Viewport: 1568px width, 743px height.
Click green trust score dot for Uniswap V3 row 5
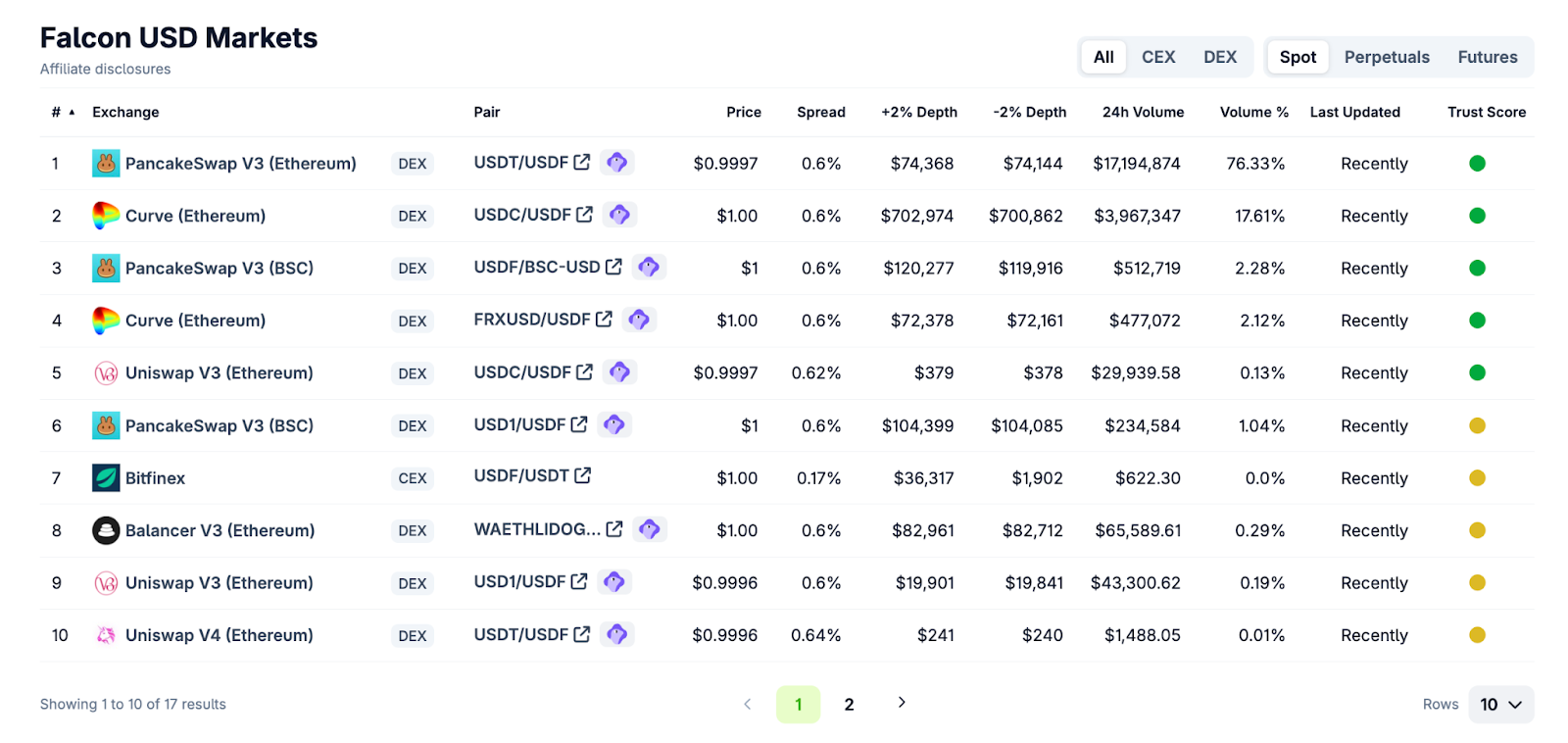coord(1478,372)
